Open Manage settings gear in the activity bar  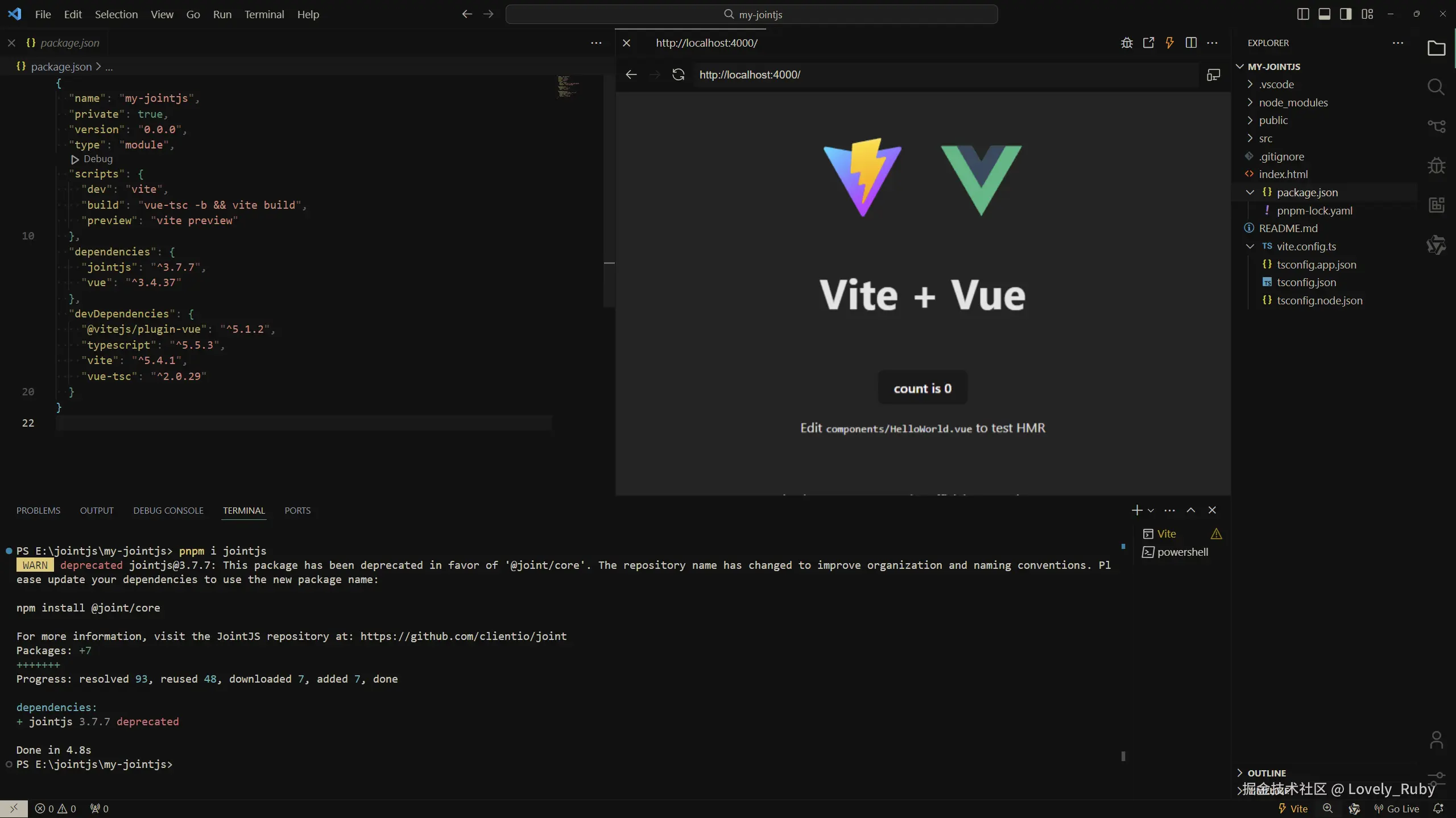(1436, 779)
